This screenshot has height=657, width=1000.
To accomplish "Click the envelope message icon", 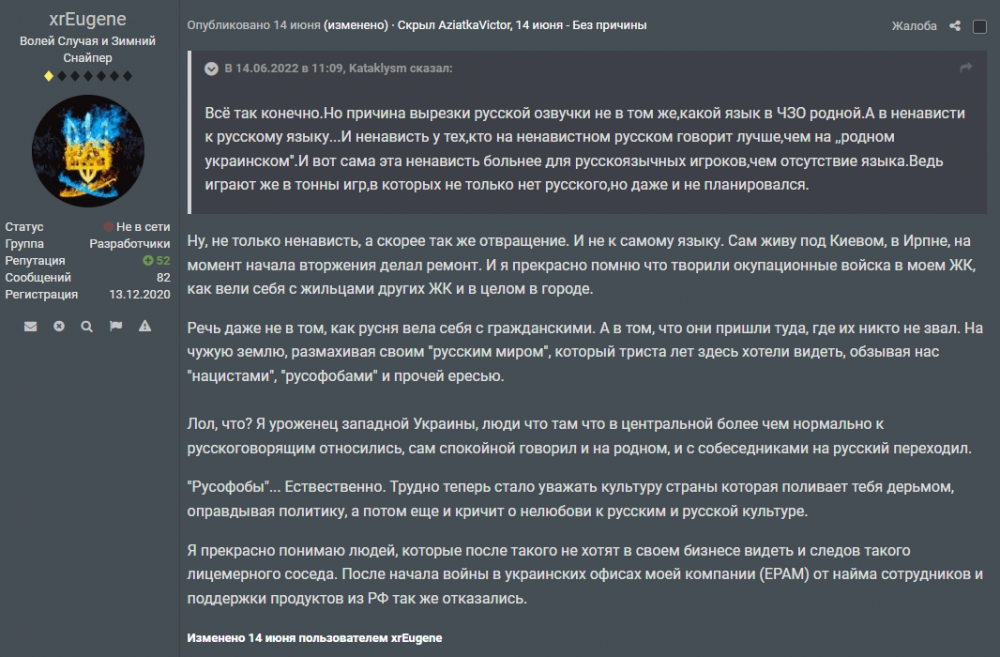I will tap(31, 326).
